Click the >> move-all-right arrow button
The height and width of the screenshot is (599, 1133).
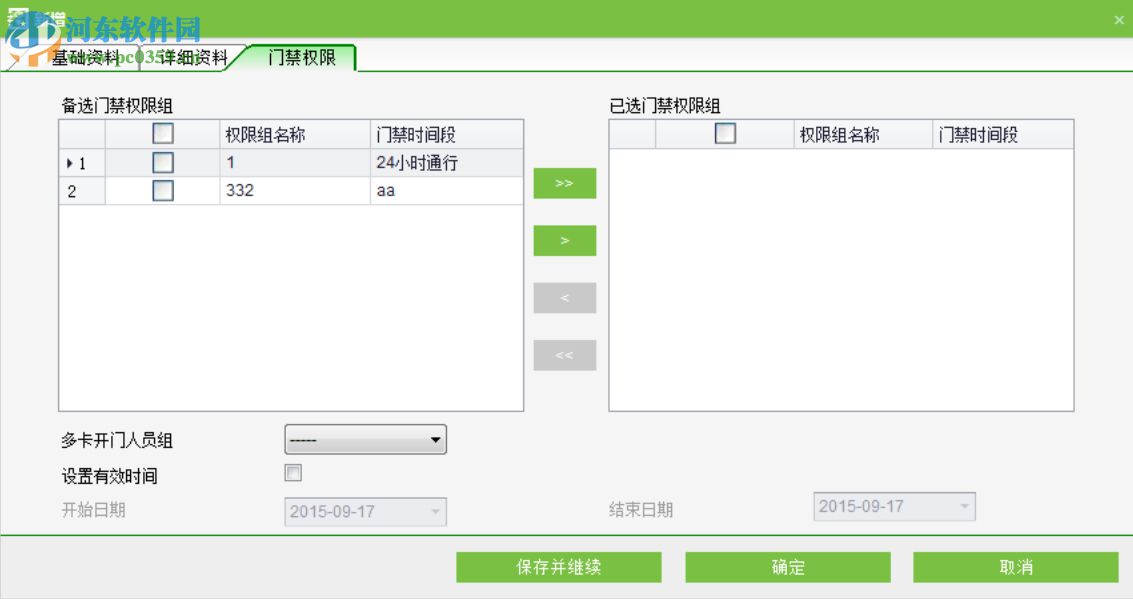coord(565,184)
